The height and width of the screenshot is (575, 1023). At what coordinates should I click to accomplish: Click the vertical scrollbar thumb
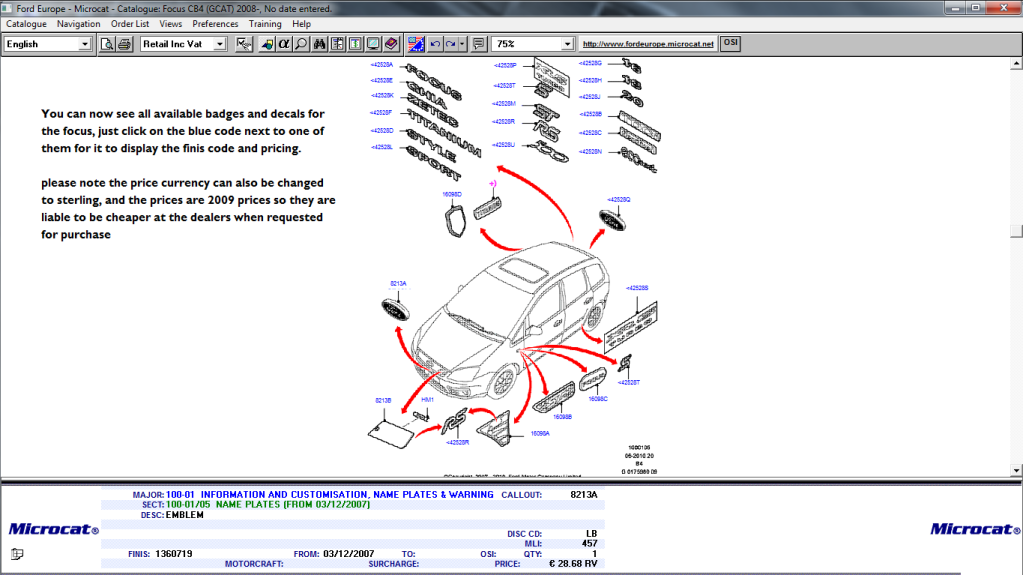point(1016,231)
